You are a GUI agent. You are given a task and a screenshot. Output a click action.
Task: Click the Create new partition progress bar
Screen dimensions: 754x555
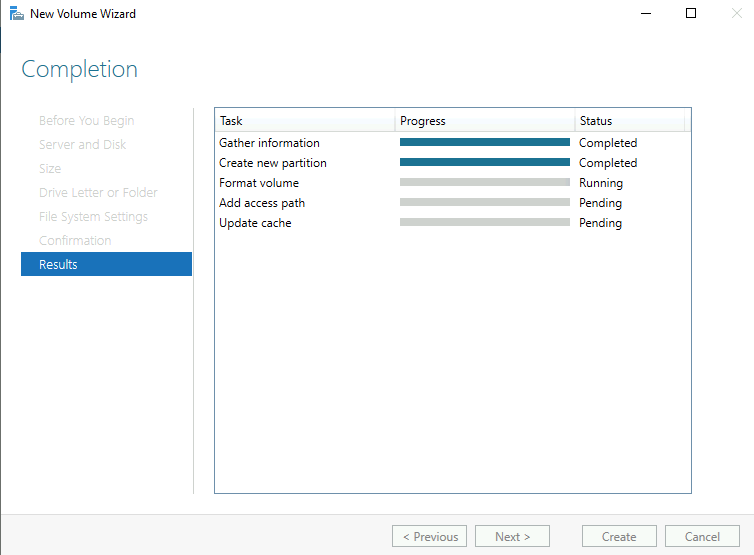coord(485,163)
